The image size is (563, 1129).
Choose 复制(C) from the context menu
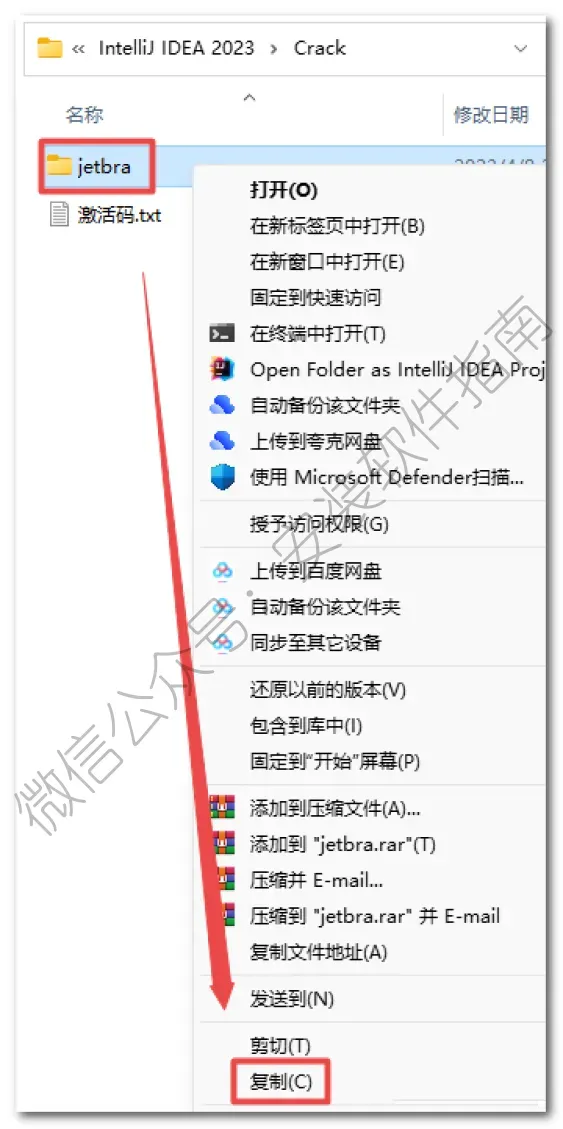[281, 1081]
